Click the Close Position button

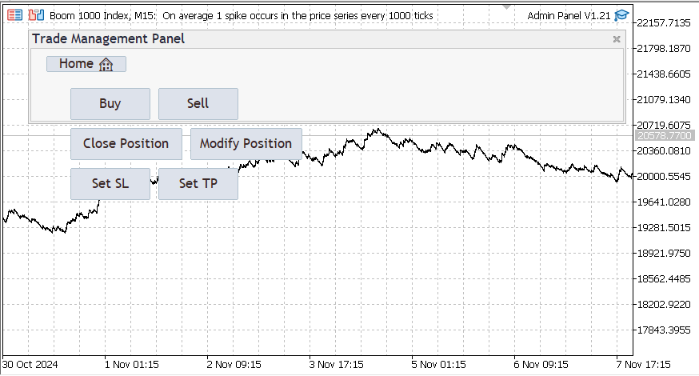tap(126, 144)
